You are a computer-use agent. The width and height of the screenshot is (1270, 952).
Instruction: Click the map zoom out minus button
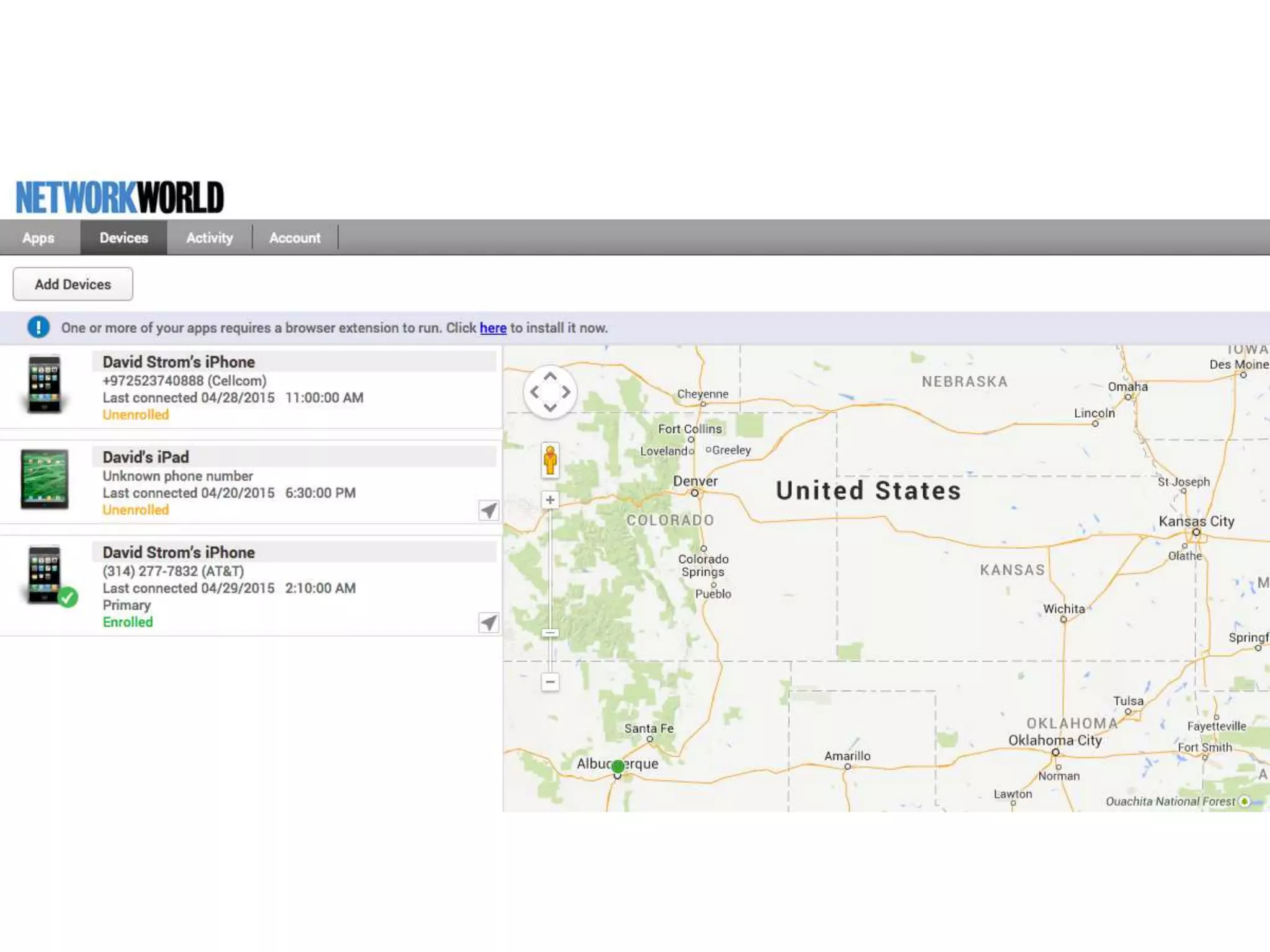(549, 682)
